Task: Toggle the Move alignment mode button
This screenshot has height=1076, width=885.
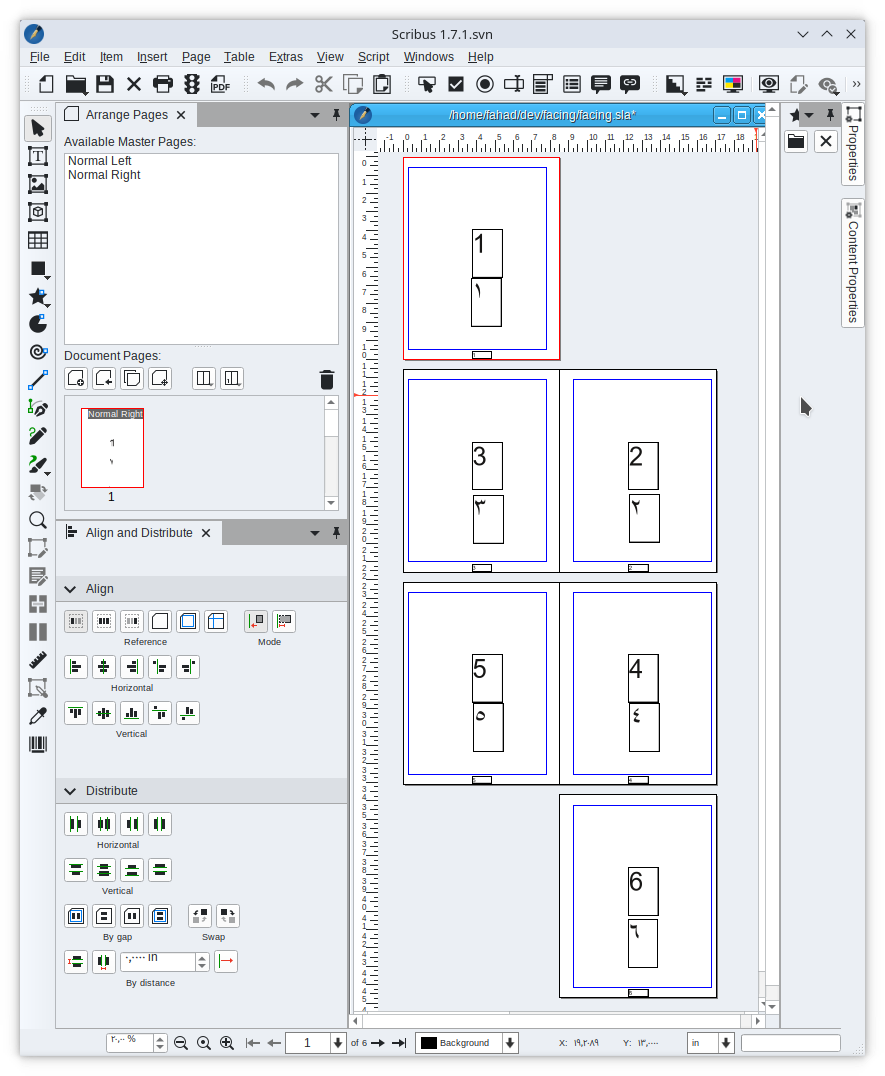Action: click(x=256, y=622)
